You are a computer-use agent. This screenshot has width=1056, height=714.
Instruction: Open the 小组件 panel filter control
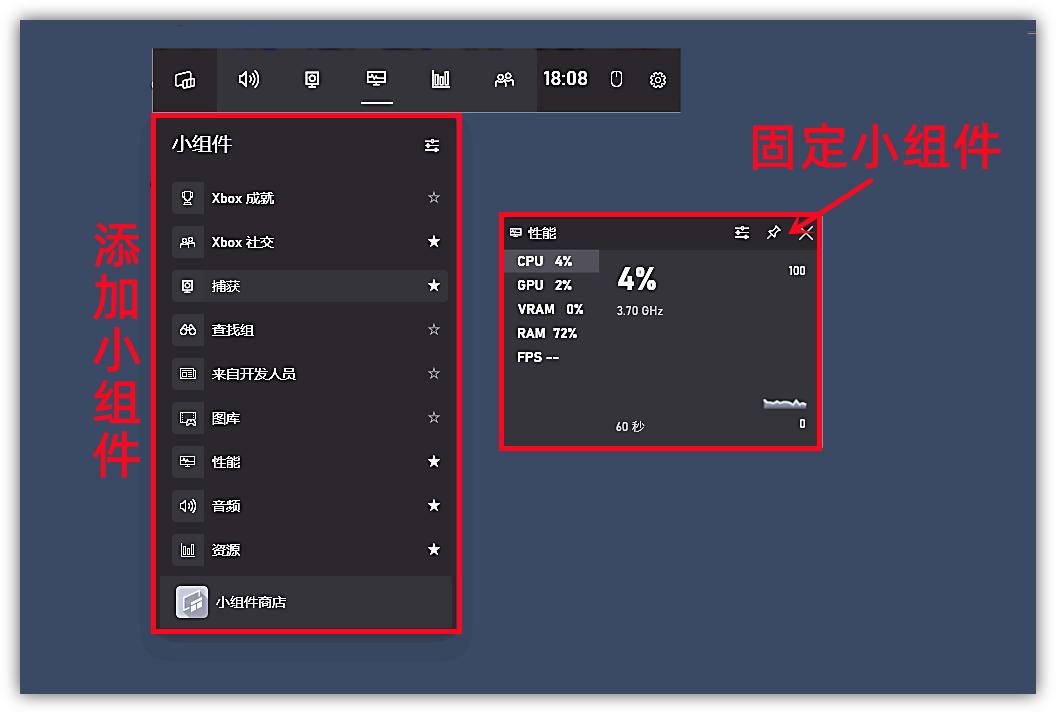coord(432,145)
